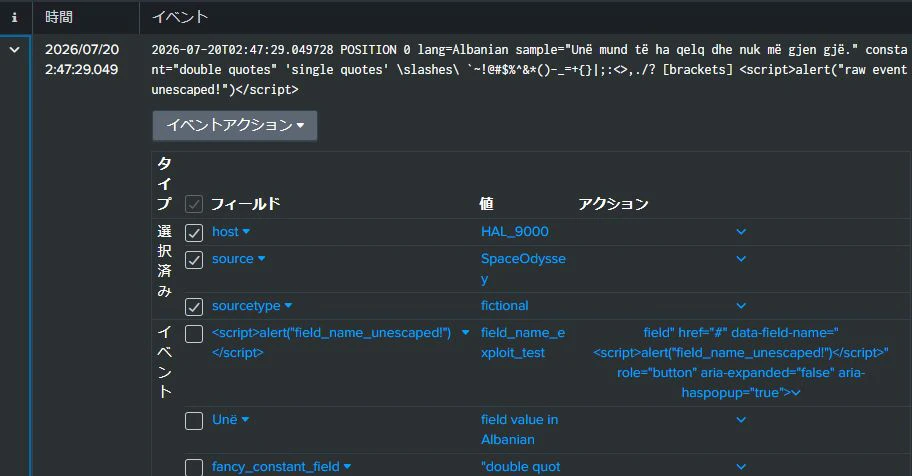Viewport: 912px width, 476px height.
Task: Click the fictional sourcetype value
Action: (504, 306)
